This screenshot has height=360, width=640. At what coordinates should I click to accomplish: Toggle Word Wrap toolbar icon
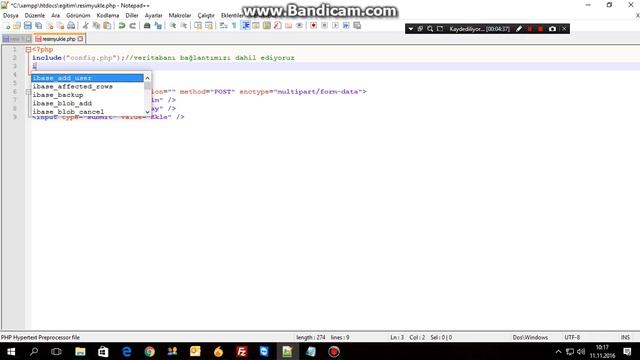tap(223, 26)
